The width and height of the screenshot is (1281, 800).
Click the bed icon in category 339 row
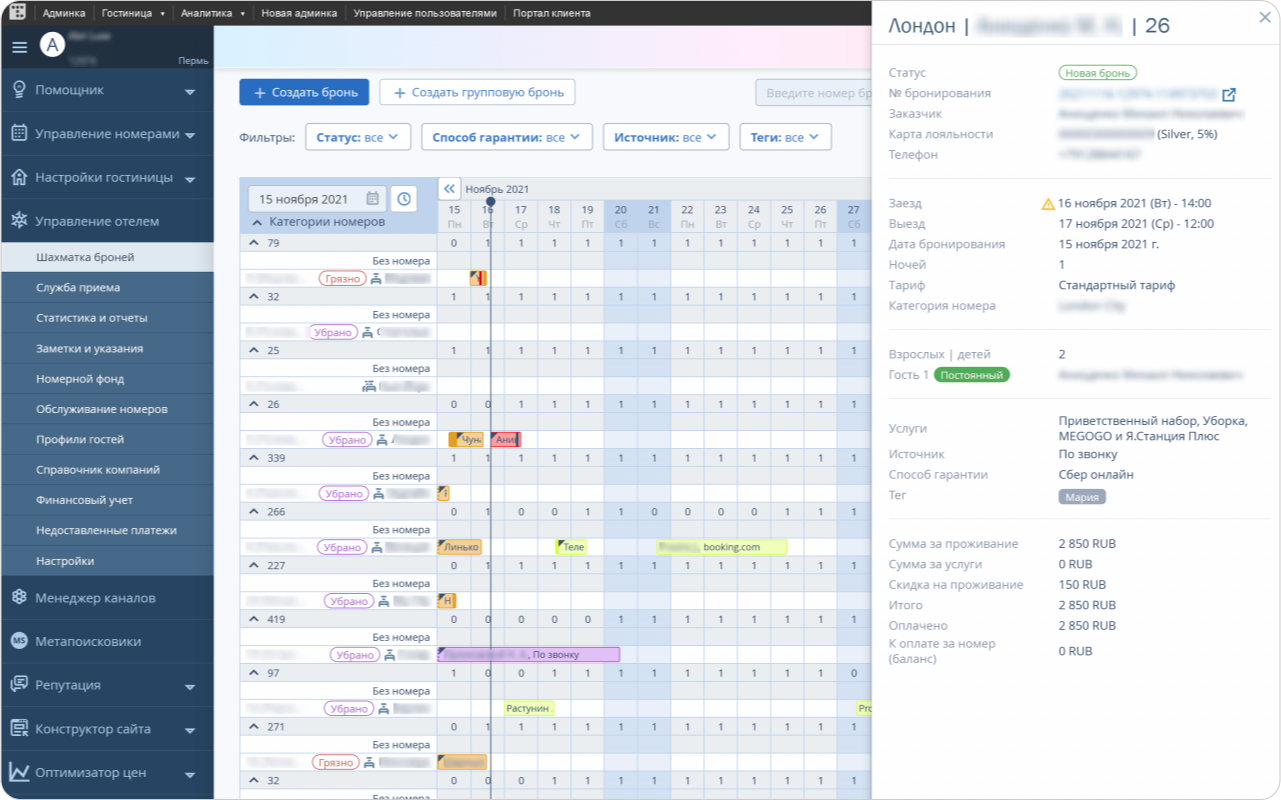point(378,494)
